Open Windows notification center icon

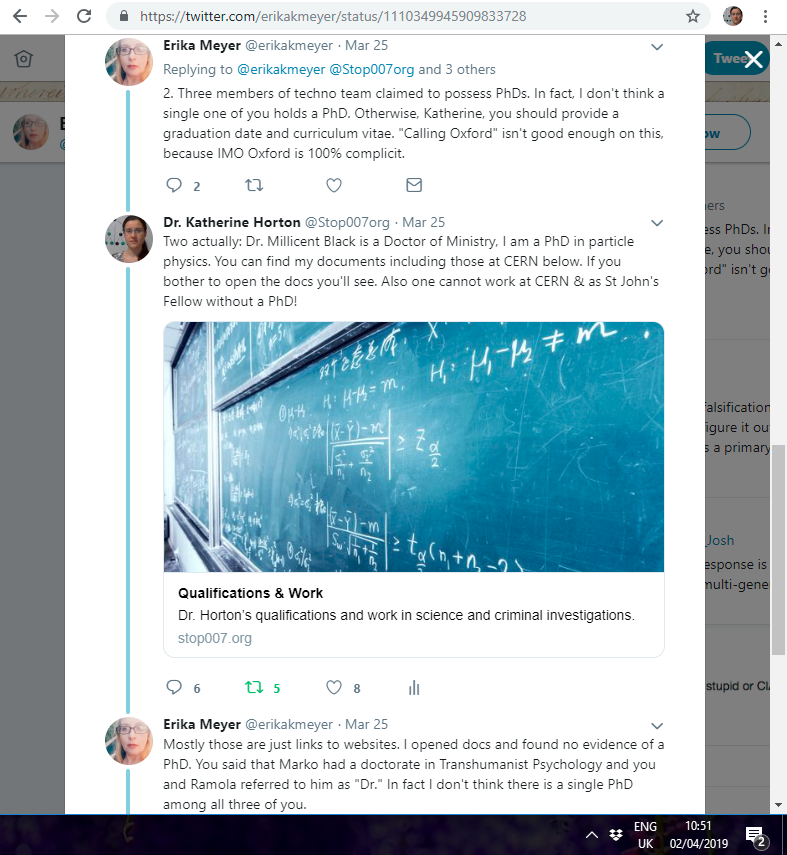coord(757,836)
